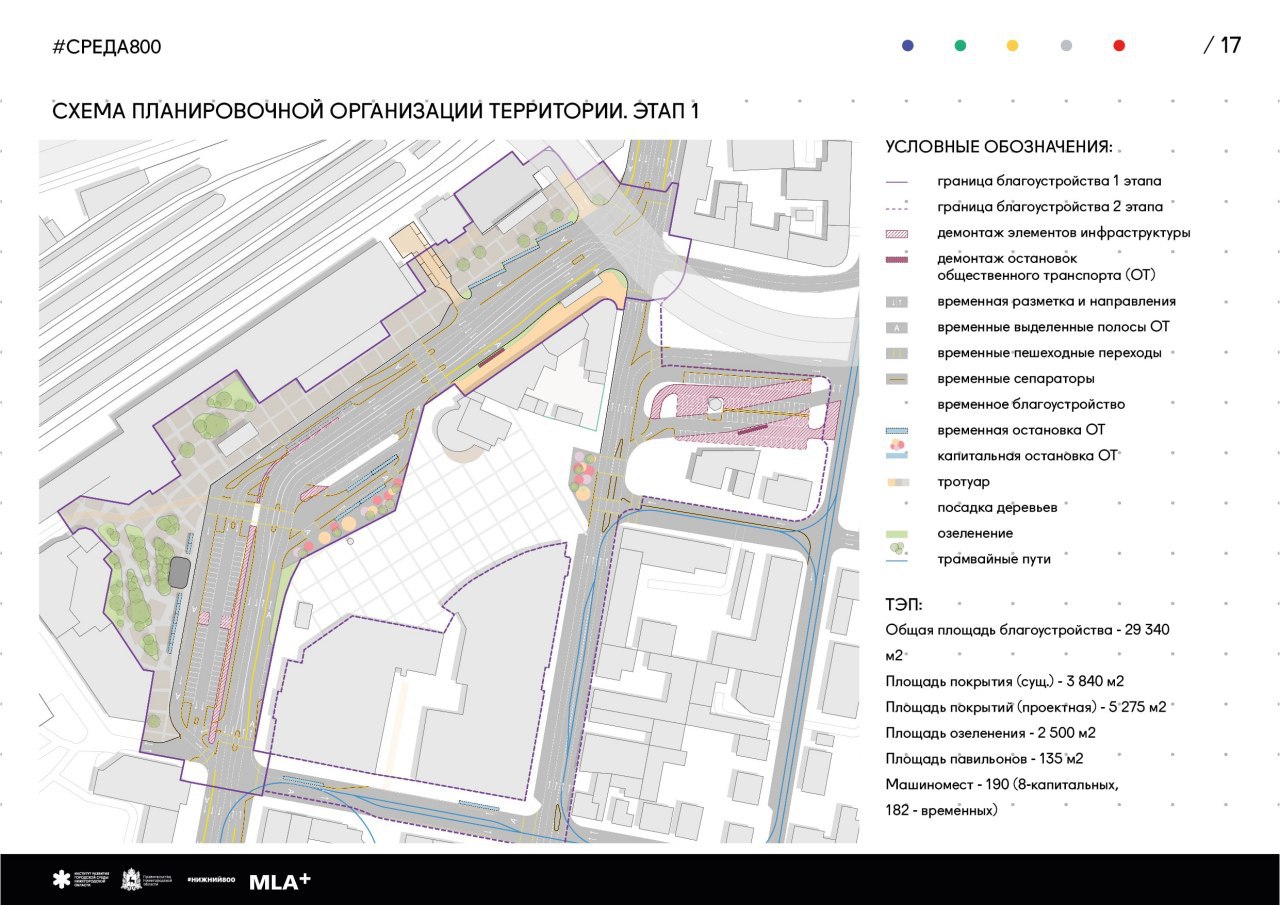Click the brown temporary separator line symbol
Image resolution: width=1280 pixels, height=905 pixels.
(898, 380)
